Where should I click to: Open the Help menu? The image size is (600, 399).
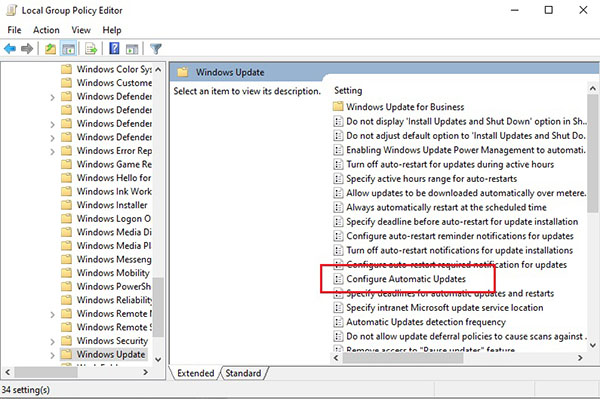coord(112,30)
